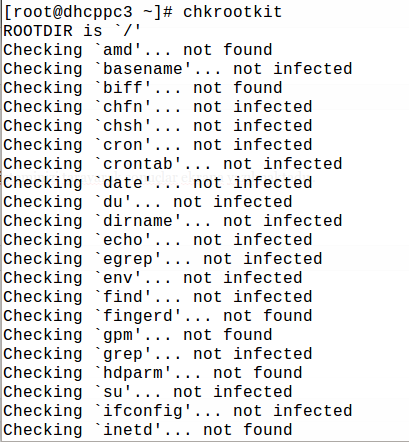Click the 'dirname' check line

click(173, 221)
